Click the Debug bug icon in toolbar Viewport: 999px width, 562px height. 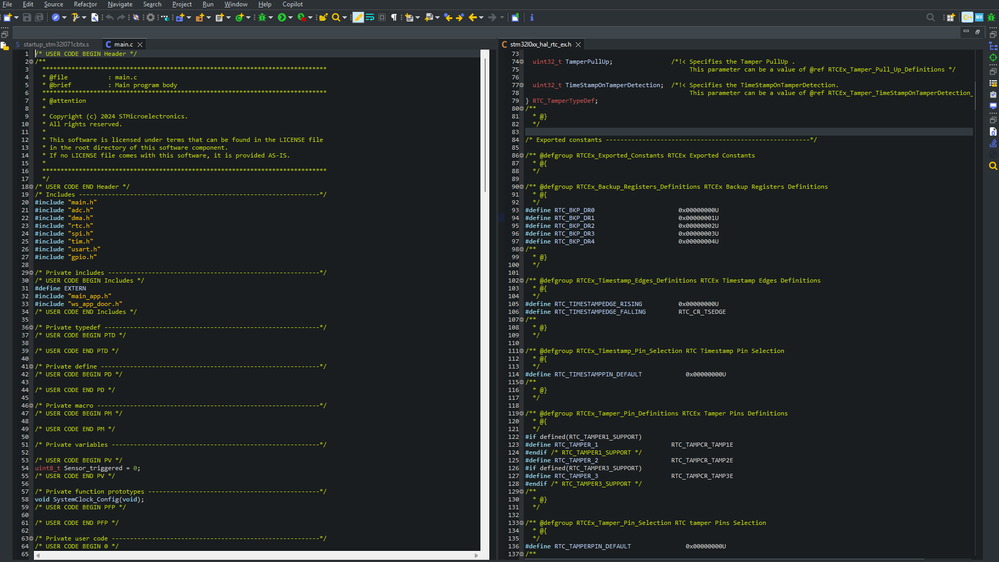click(x=263, y=17)
